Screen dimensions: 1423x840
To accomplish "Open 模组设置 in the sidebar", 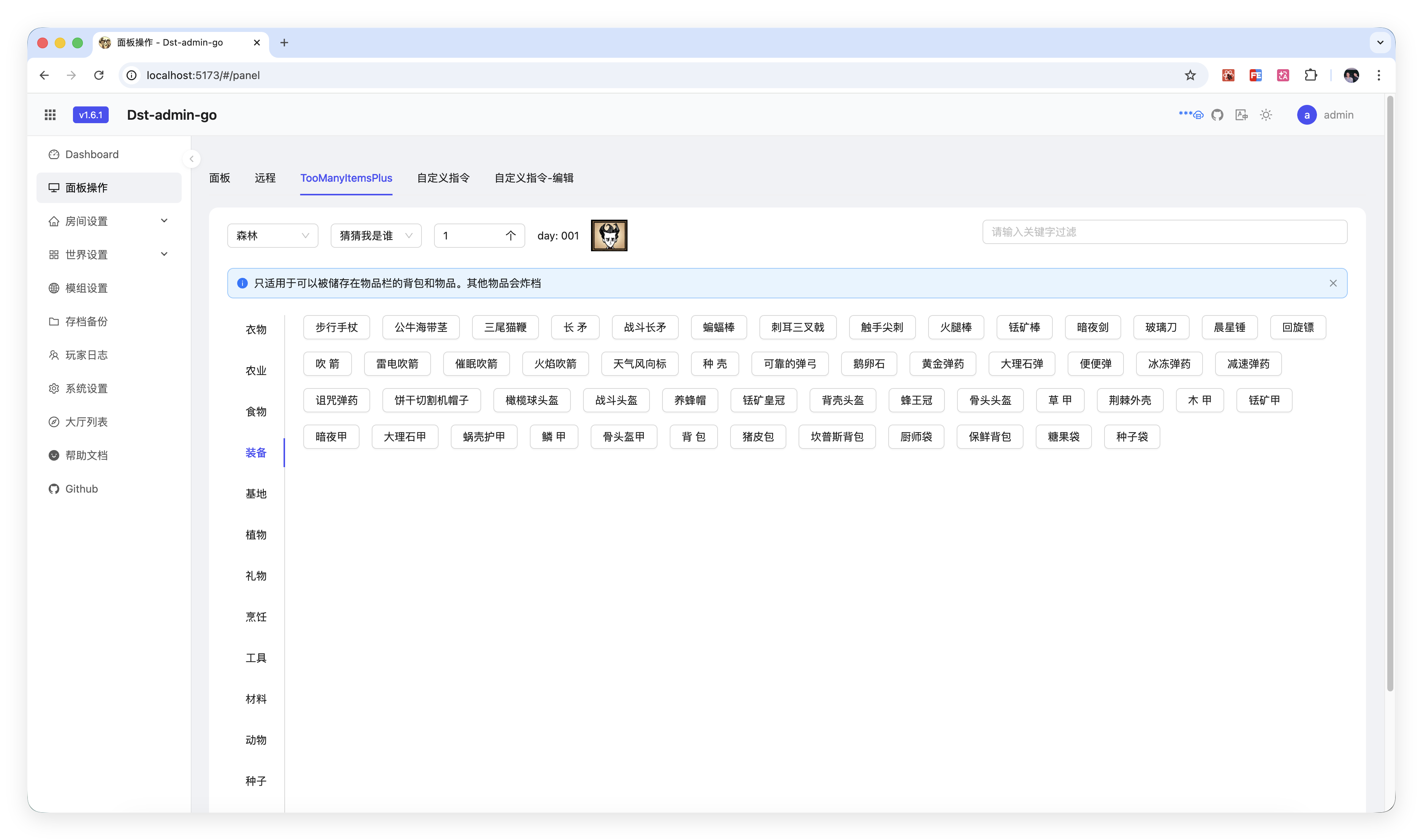I will click(x=109, y=288).
